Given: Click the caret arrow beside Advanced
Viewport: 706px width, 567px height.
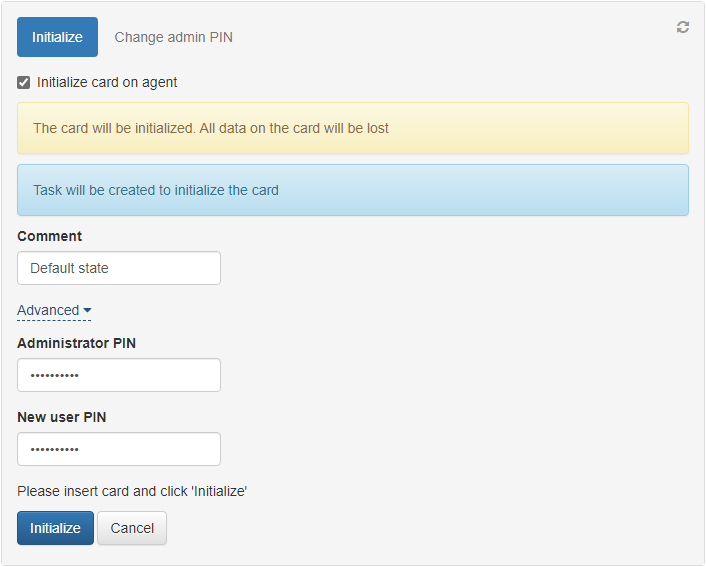Looking at the screenshot, I should (87, 311).
